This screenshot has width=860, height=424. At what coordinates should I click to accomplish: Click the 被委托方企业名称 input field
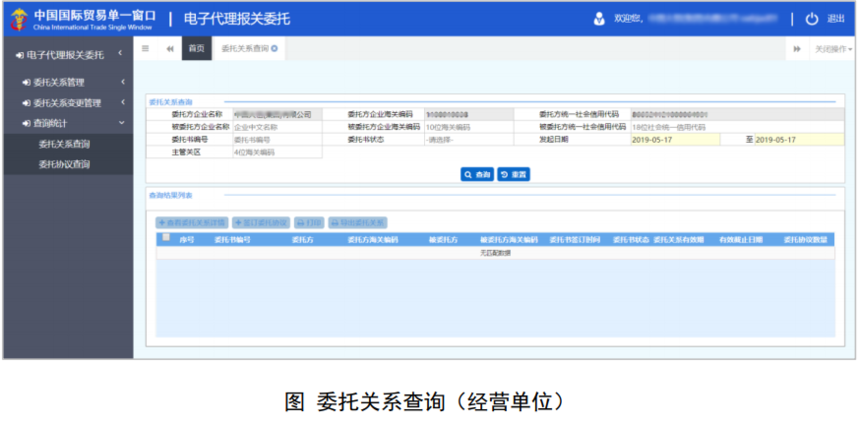click(276, 128)
